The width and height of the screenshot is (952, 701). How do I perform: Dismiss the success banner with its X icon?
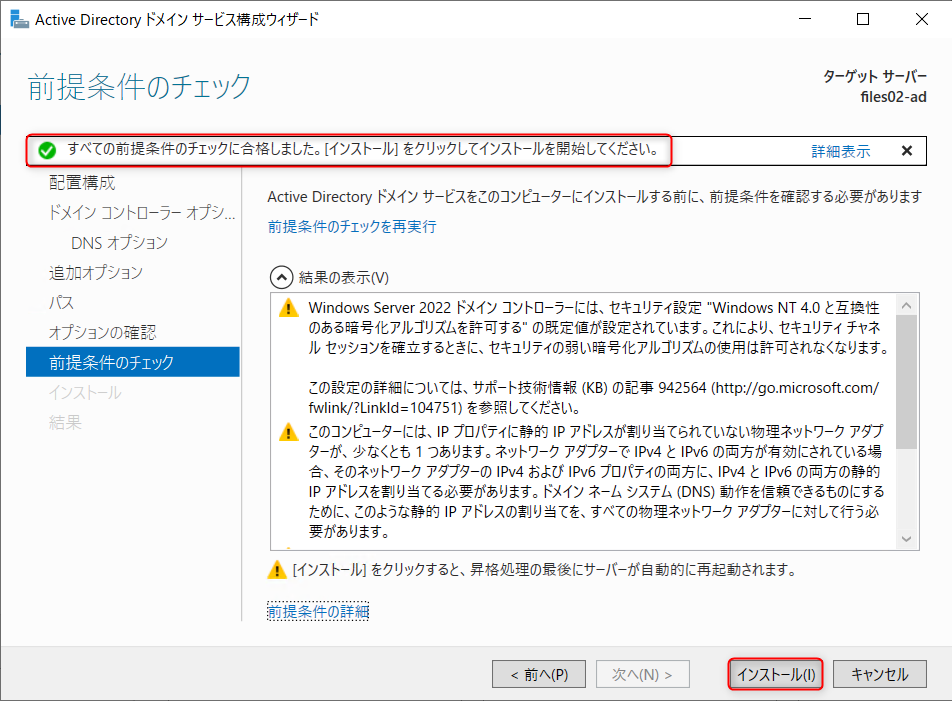click(906, 150)
